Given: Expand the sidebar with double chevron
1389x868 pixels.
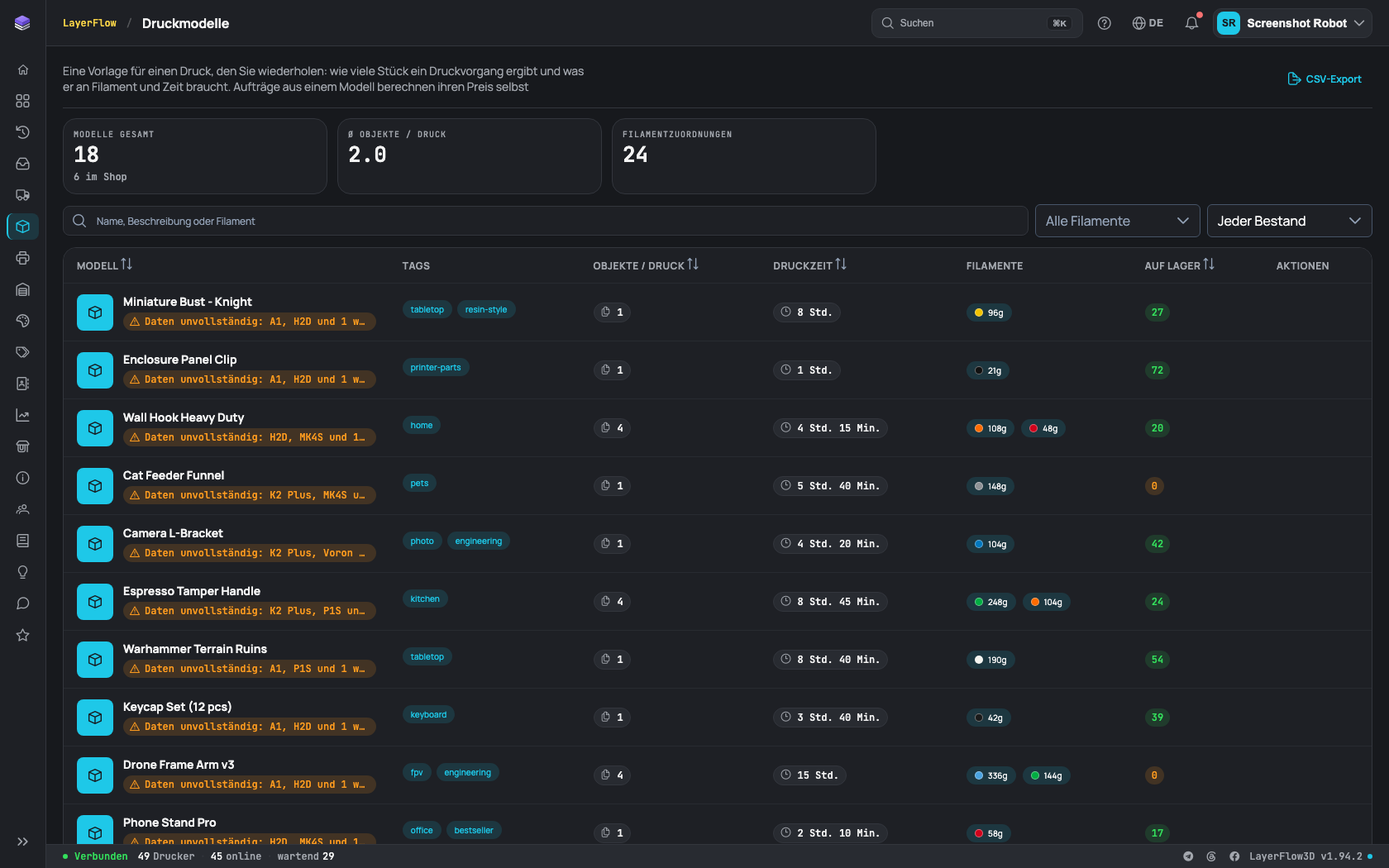Looking at the screenshot, I should pos(22,842).
